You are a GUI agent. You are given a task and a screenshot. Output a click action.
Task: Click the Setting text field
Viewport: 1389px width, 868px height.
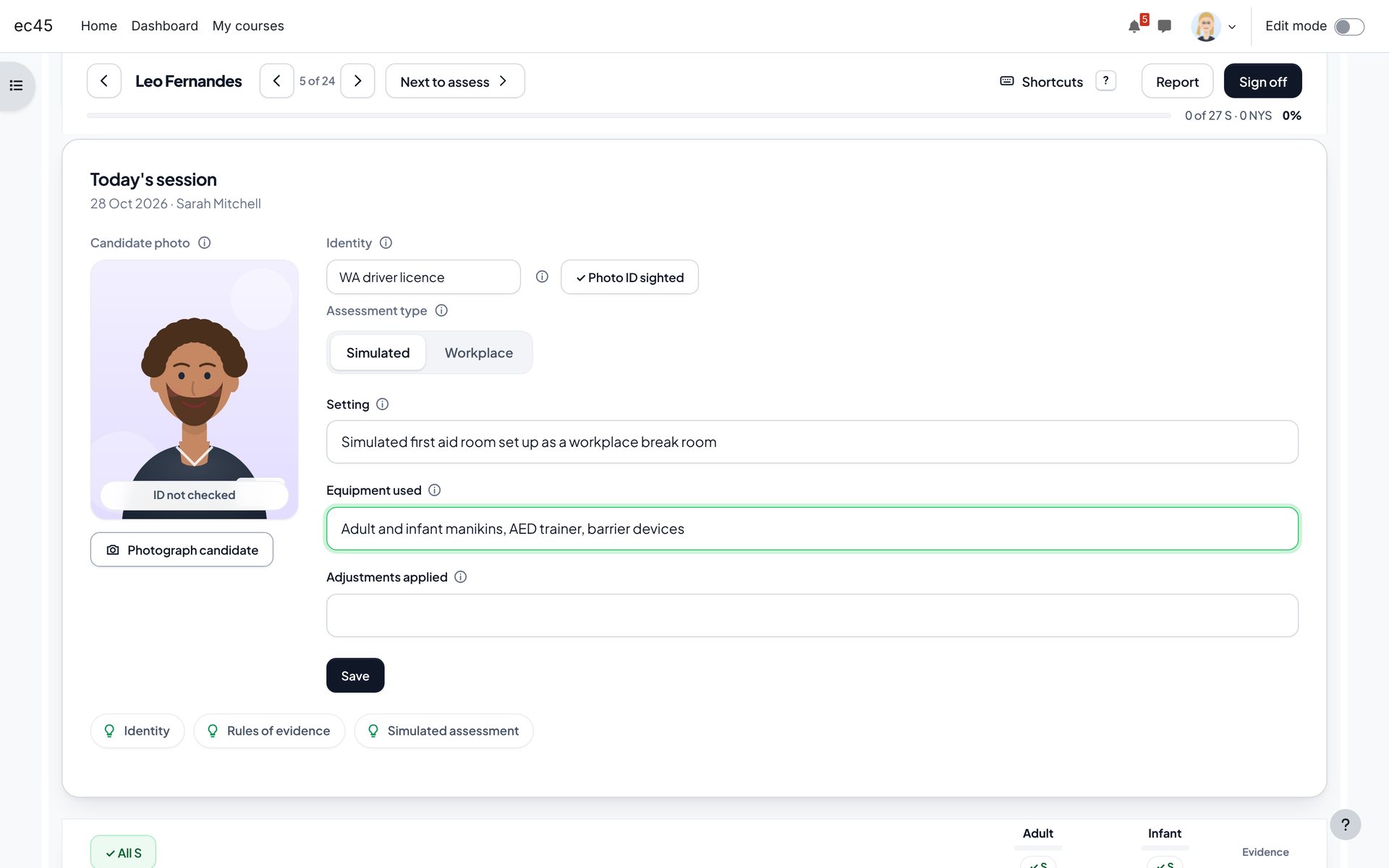[812, 442]
